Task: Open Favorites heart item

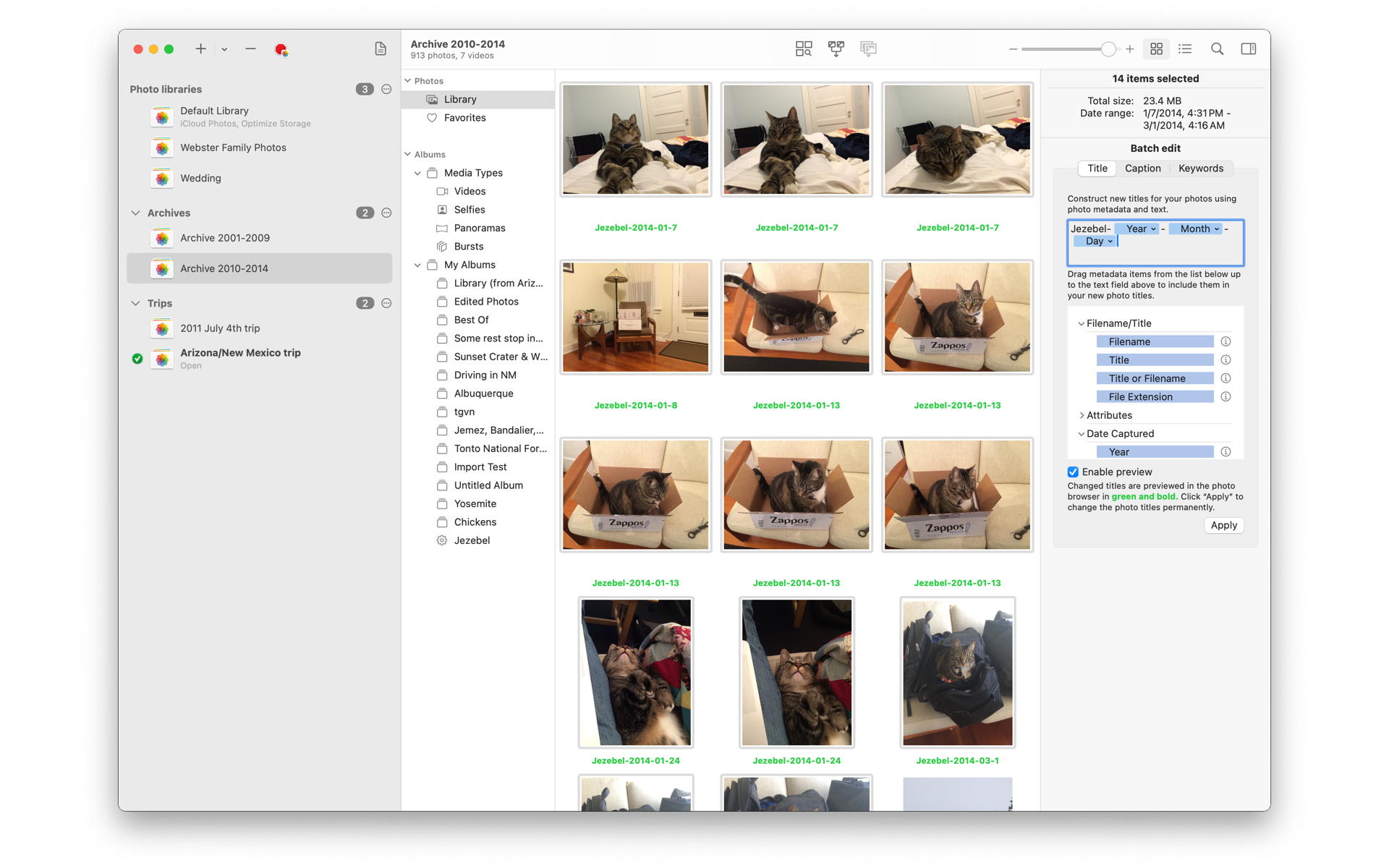Action: [478, 118]
